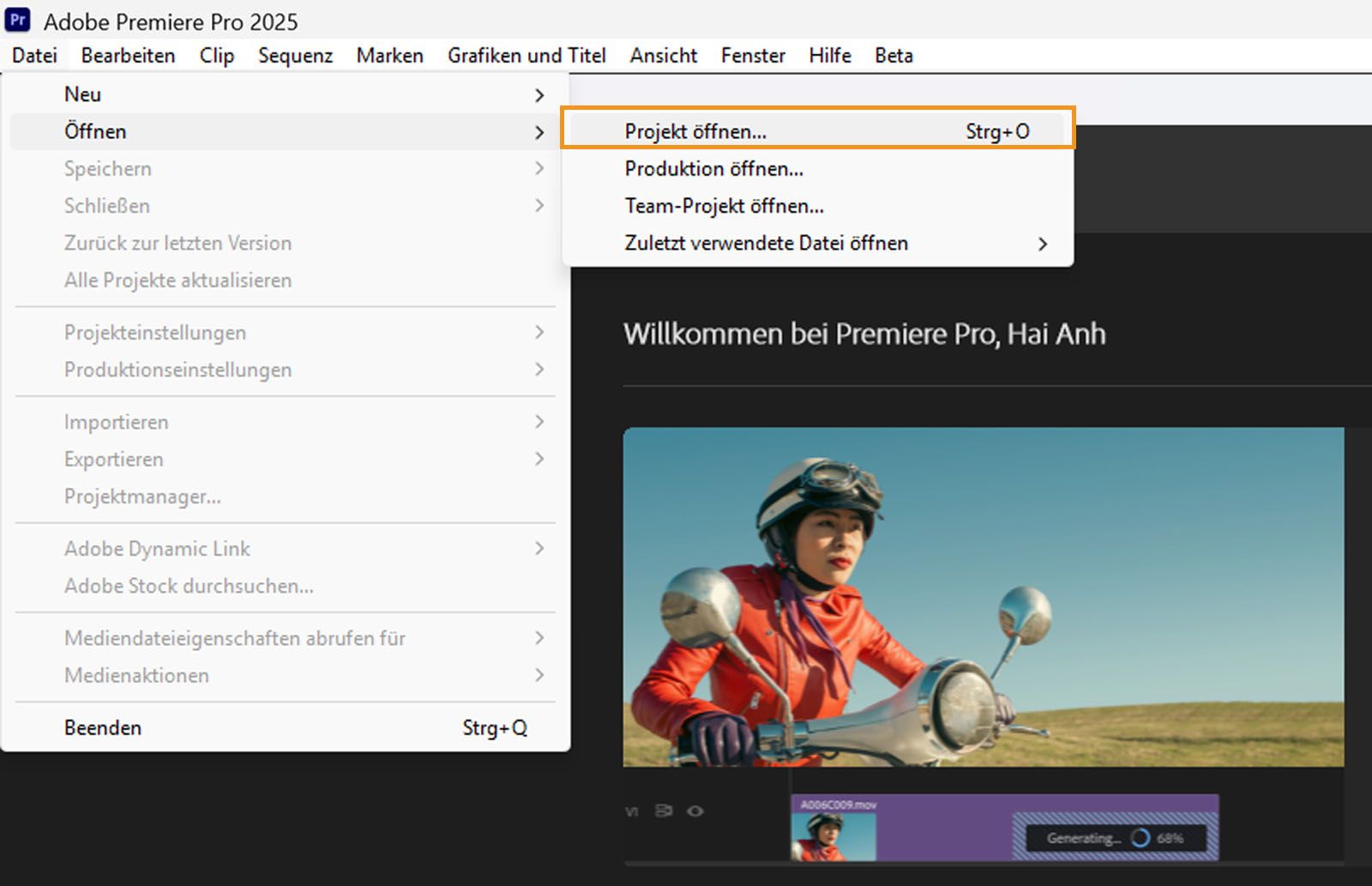The image size is (1372, 886).
Task: Toggle the V1 track target label
Action: pyautogui.click(x=632, y=811)
